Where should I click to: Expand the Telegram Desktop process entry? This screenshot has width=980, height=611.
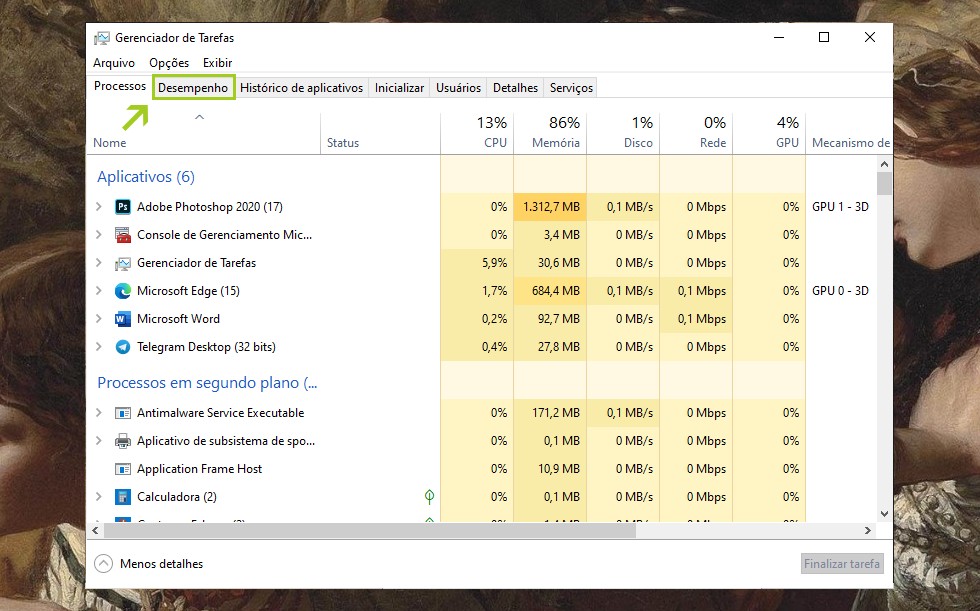[x=98, y=347]
